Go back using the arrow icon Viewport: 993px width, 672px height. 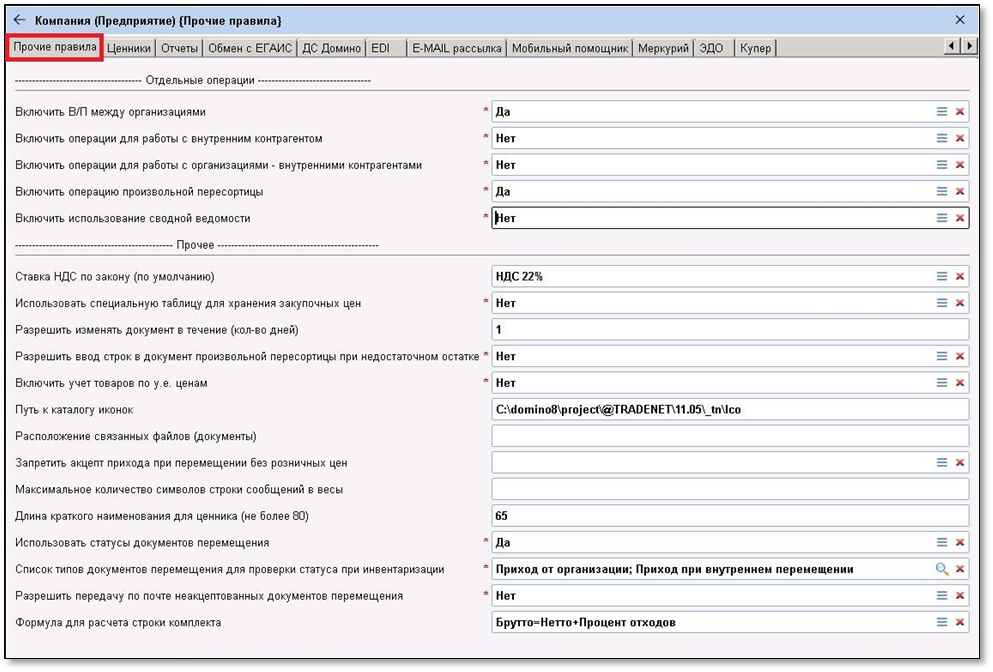20,20
